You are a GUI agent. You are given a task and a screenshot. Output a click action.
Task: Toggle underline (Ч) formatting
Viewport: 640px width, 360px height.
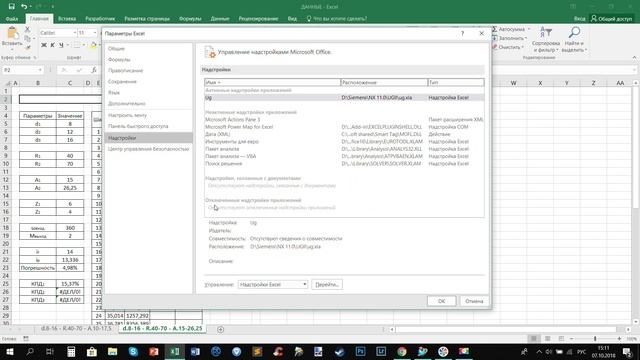tap(61, 45)
